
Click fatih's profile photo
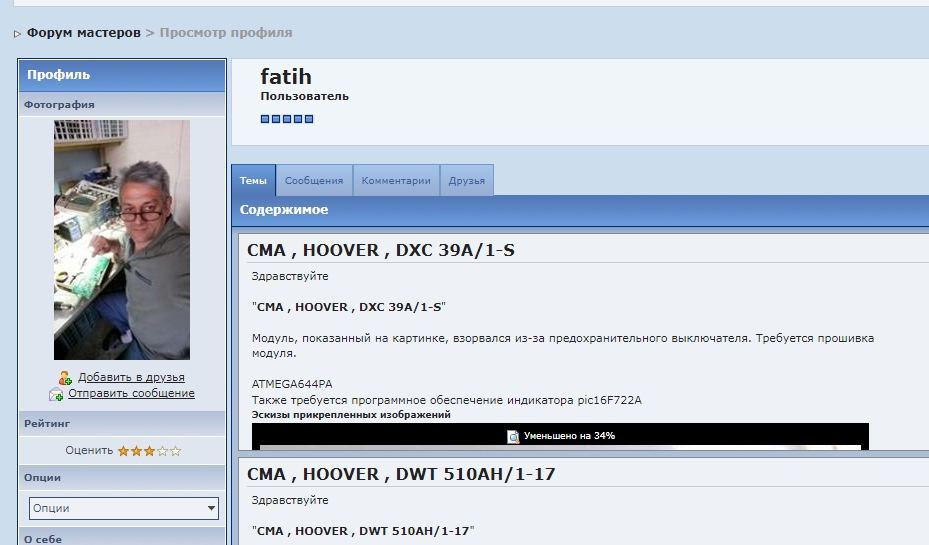pyautogui.click(x=122, y=240)
